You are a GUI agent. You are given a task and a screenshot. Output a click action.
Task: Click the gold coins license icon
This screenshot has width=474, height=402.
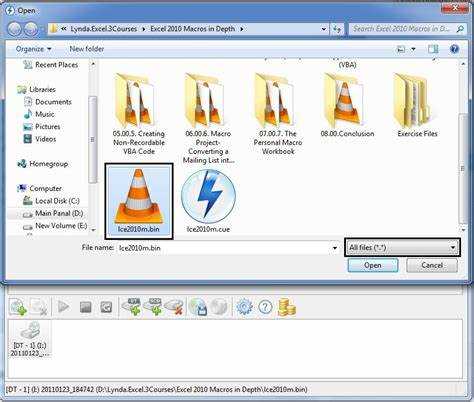pyautogui.click(x=287, y=307)
